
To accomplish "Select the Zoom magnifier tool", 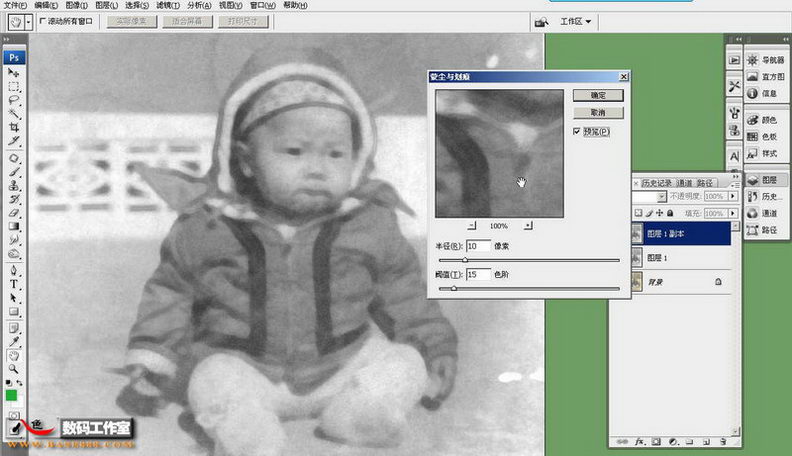I will (14, 369).
